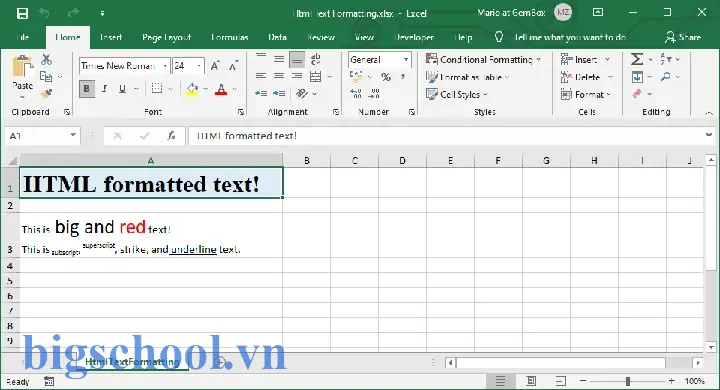This screenshot has width=720, height=390.
Task: Click the Redo arrow icon
Action: coord(73,13)
